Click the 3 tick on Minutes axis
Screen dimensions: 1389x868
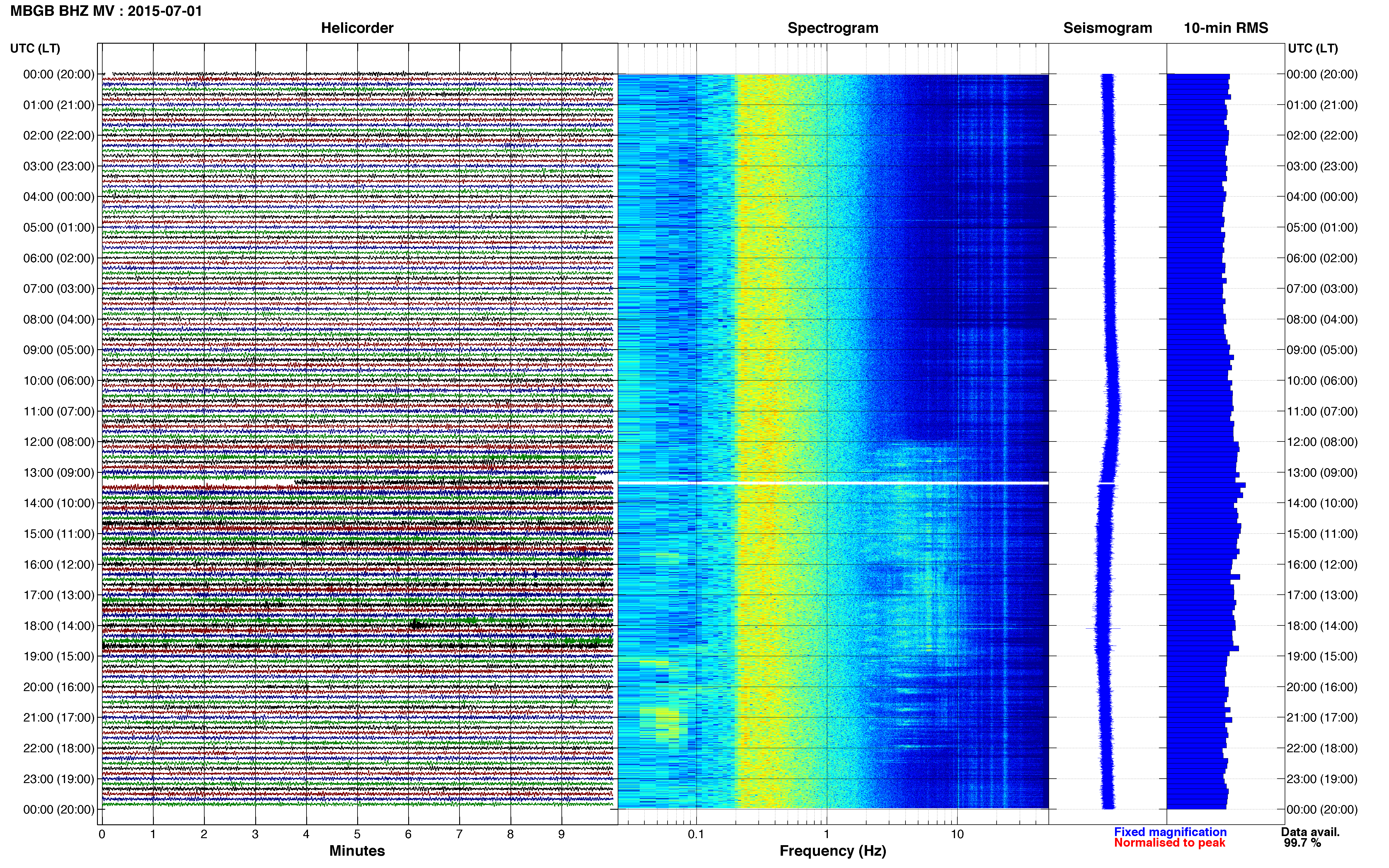pos(255,834)
